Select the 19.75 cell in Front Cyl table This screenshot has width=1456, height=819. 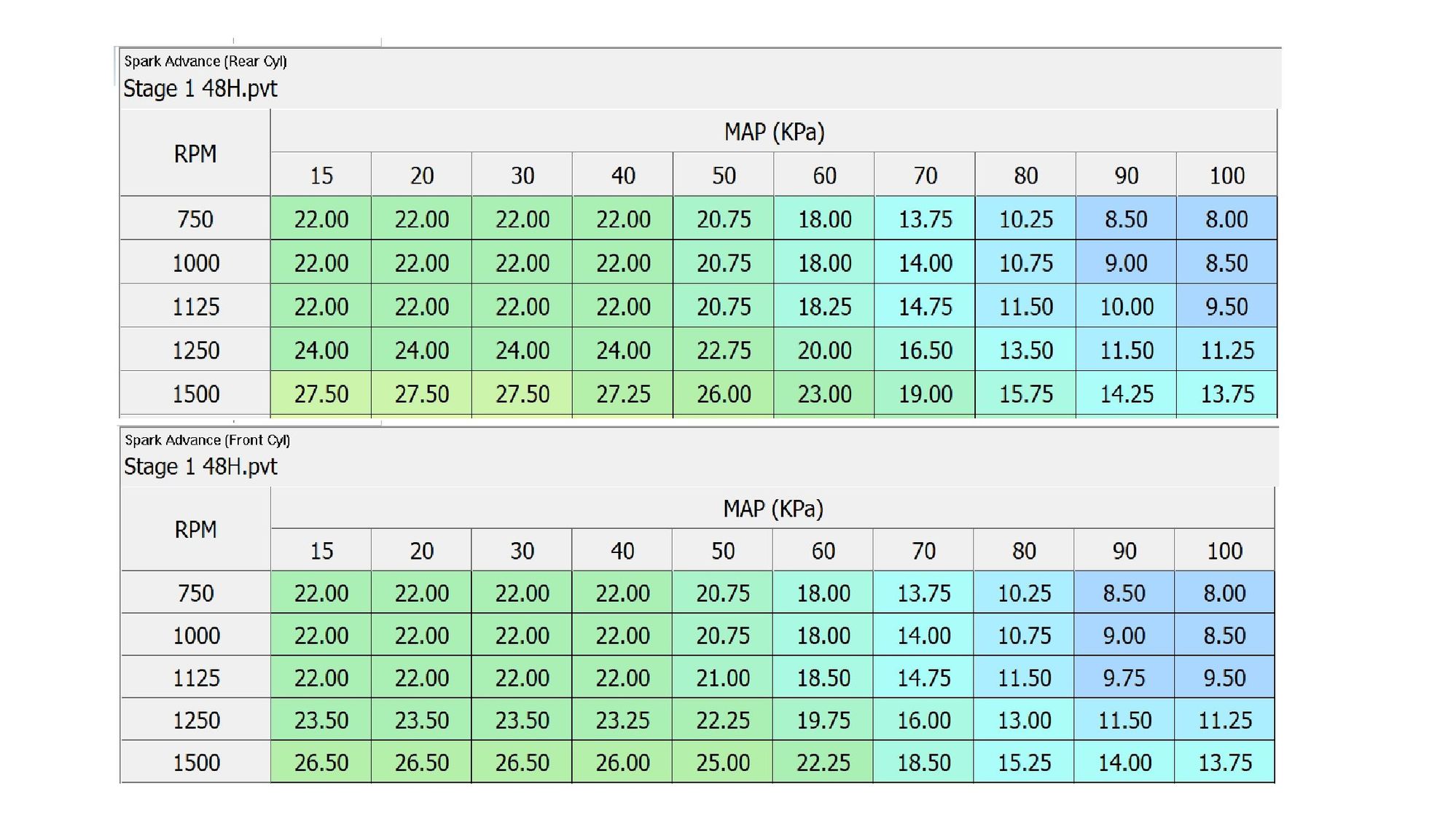coord(823,720)
